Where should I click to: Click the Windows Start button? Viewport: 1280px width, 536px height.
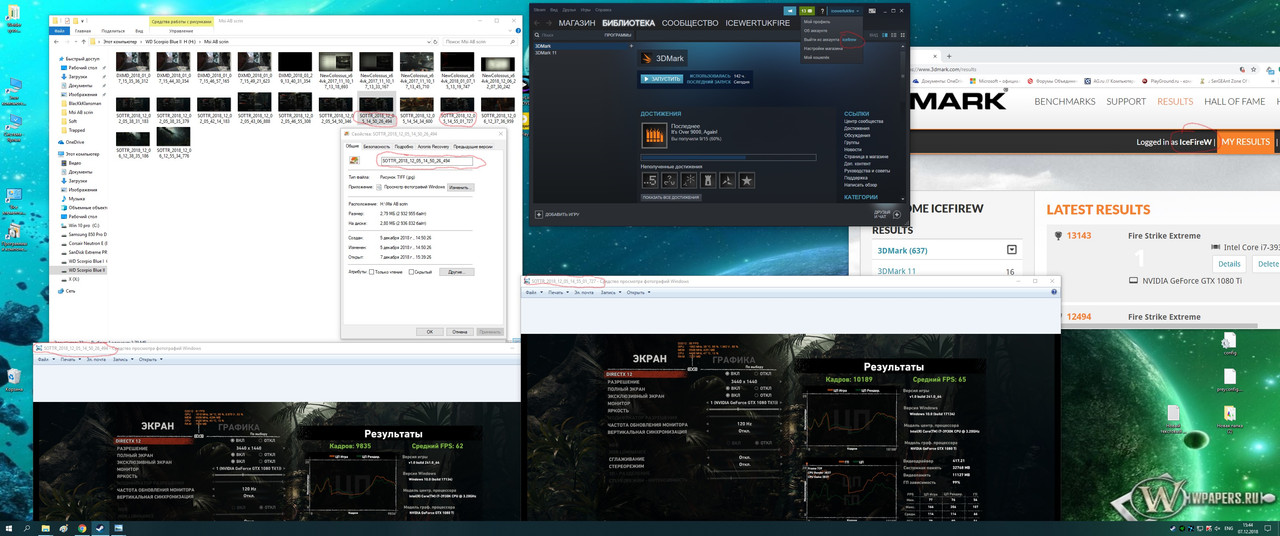coord(9,528)
